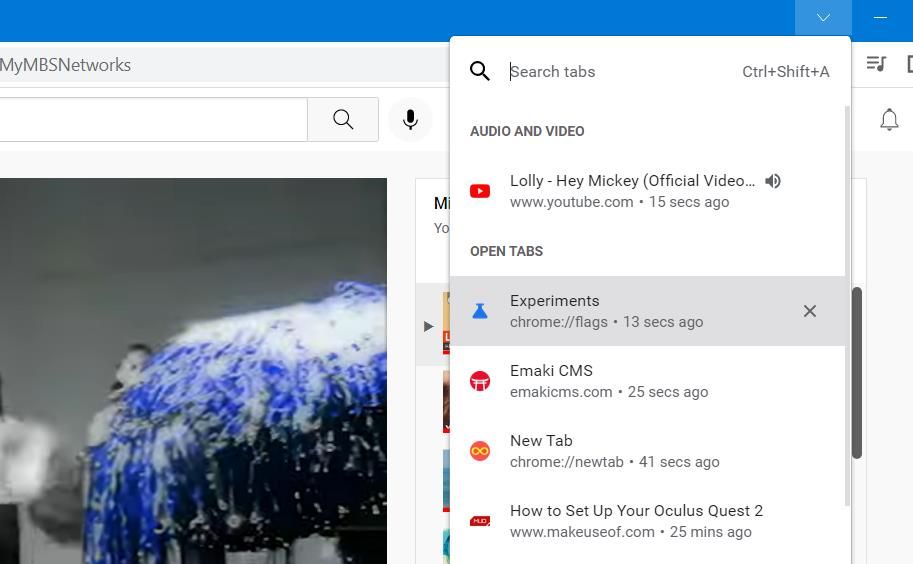Click the YouTube search button
This screenshot has width=913, height=564.
pyautogui.click(x=343, y=119)
